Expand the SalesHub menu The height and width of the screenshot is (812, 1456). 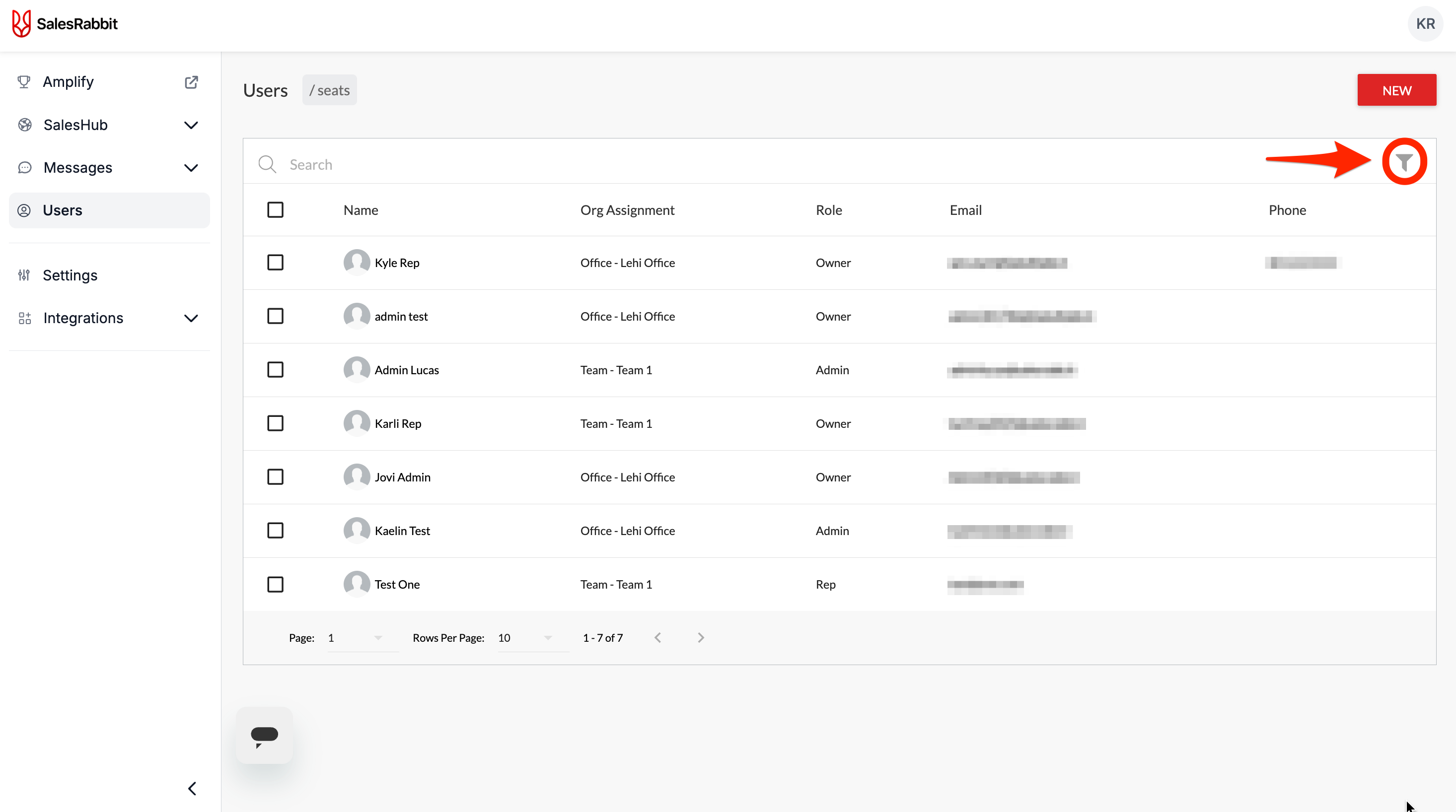pos(191,125)
